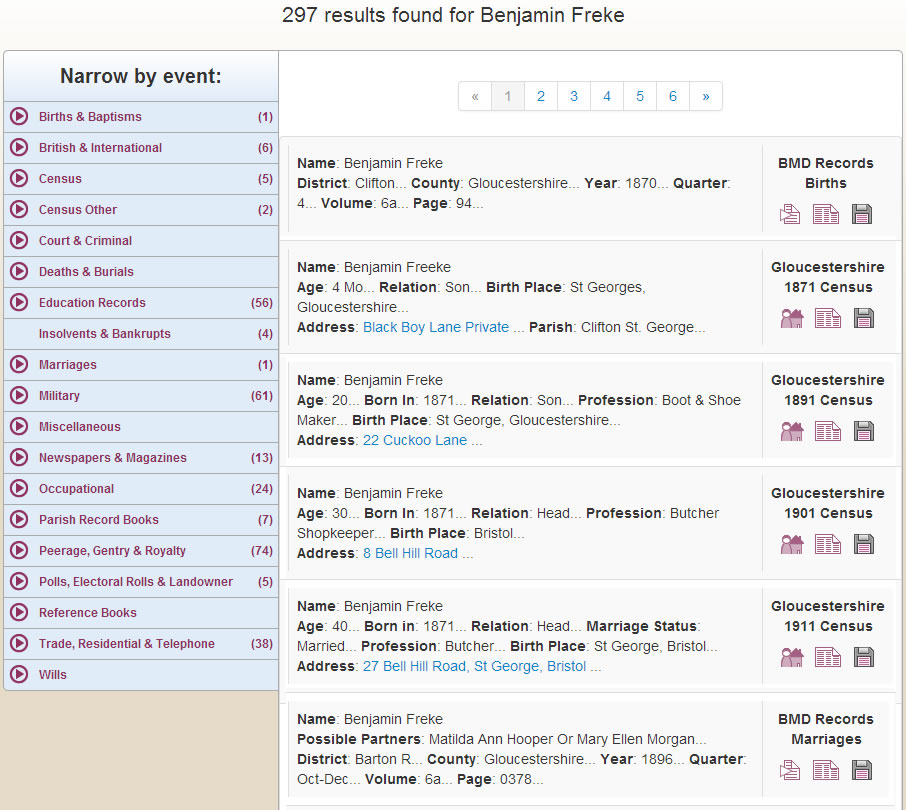Save the 1870 BMD Births record
Screen dimensions: 906x810
862,214
